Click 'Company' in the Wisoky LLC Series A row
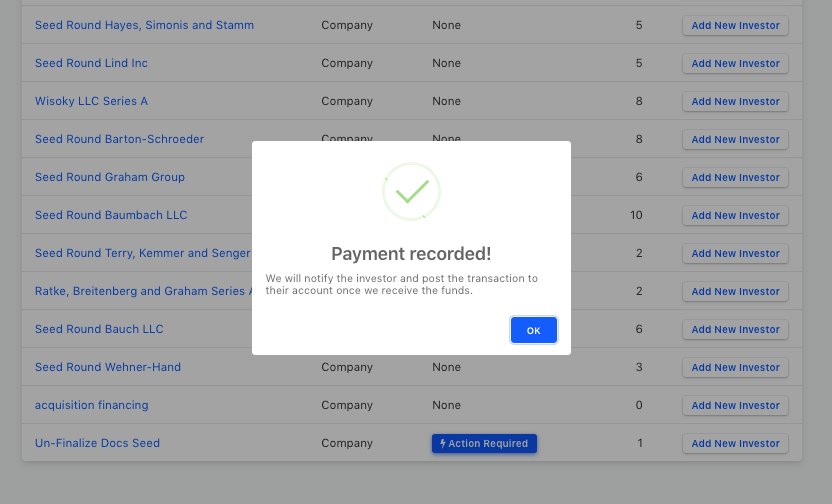This screenshot has height=504, width=832. tap(347, 101)
